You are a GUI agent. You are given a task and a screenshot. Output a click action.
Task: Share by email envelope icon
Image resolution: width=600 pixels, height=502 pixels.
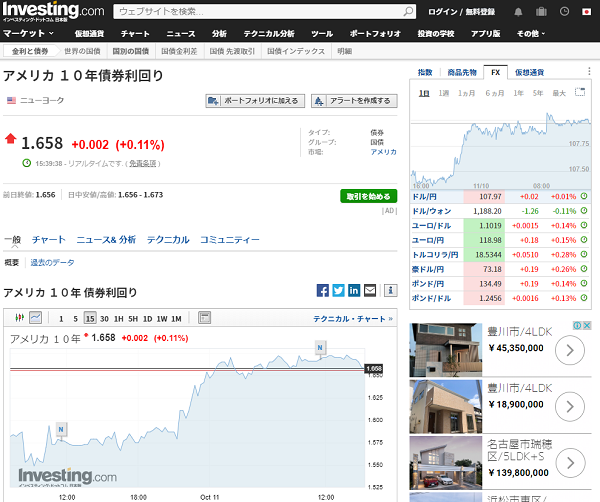point(370,291)
